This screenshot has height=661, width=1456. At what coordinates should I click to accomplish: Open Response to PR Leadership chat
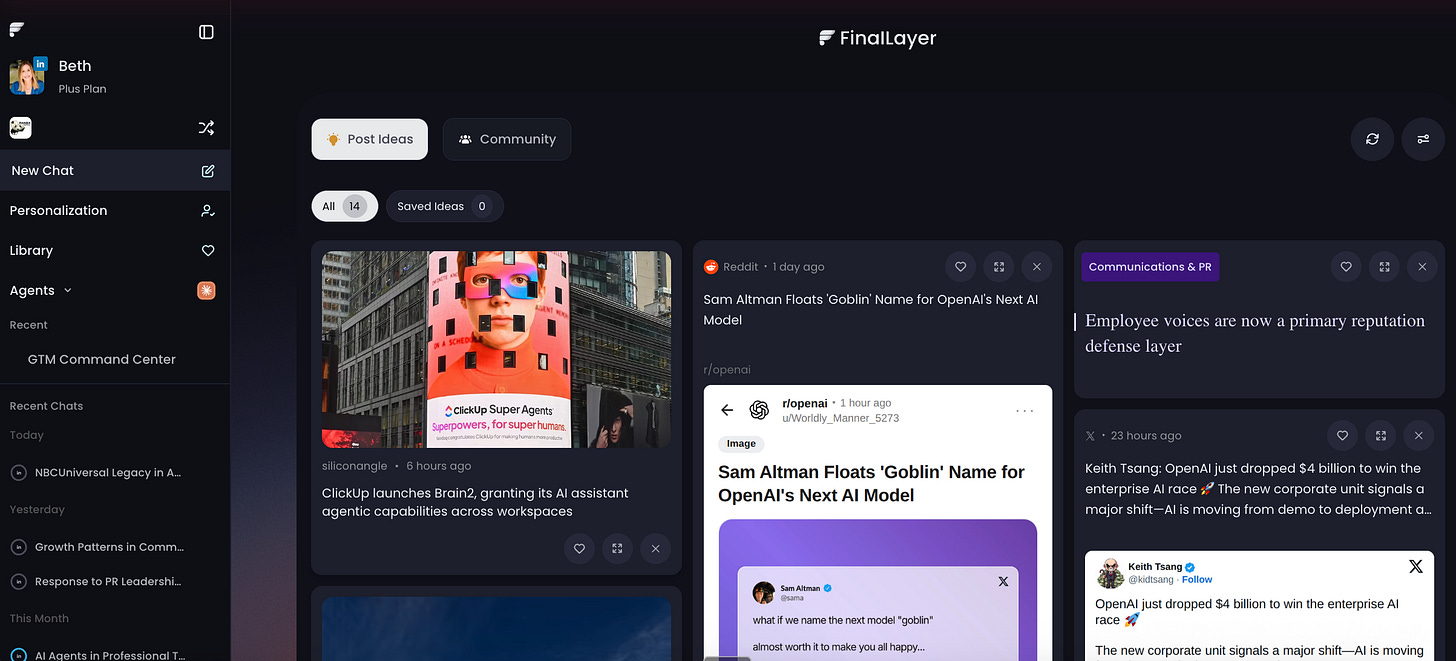pos(108,582)
